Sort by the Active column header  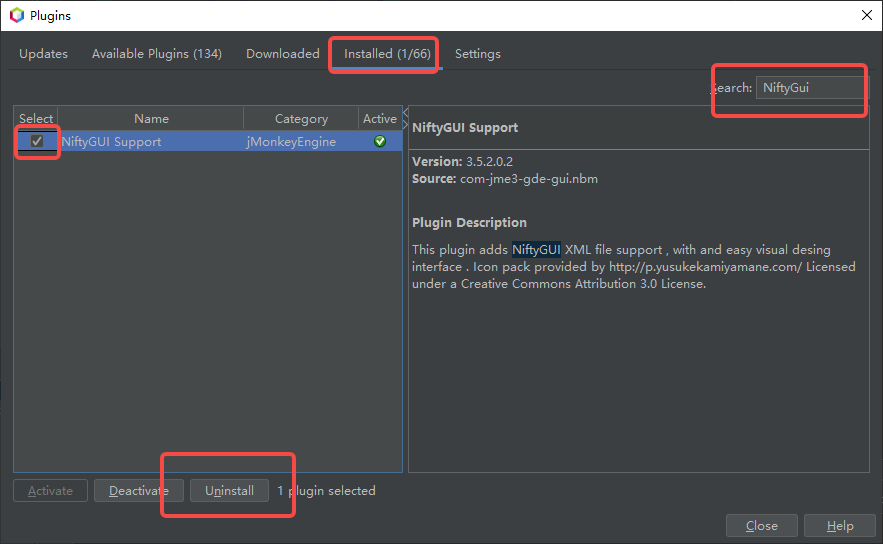click(x=380, y=118)
